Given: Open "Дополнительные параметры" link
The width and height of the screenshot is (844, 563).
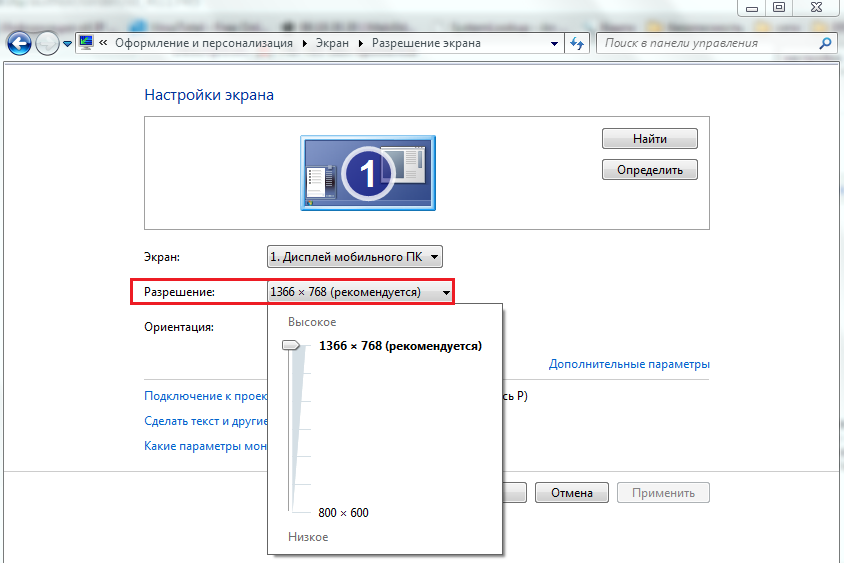Looking at the screenshot, I should [629, 364].
